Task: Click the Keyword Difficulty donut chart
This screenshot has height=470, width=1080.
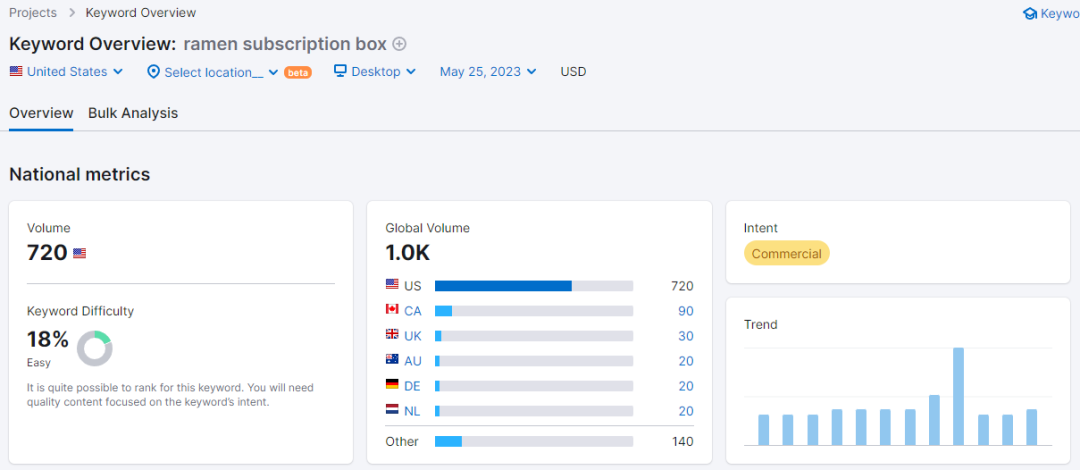Action: (94, 348)
